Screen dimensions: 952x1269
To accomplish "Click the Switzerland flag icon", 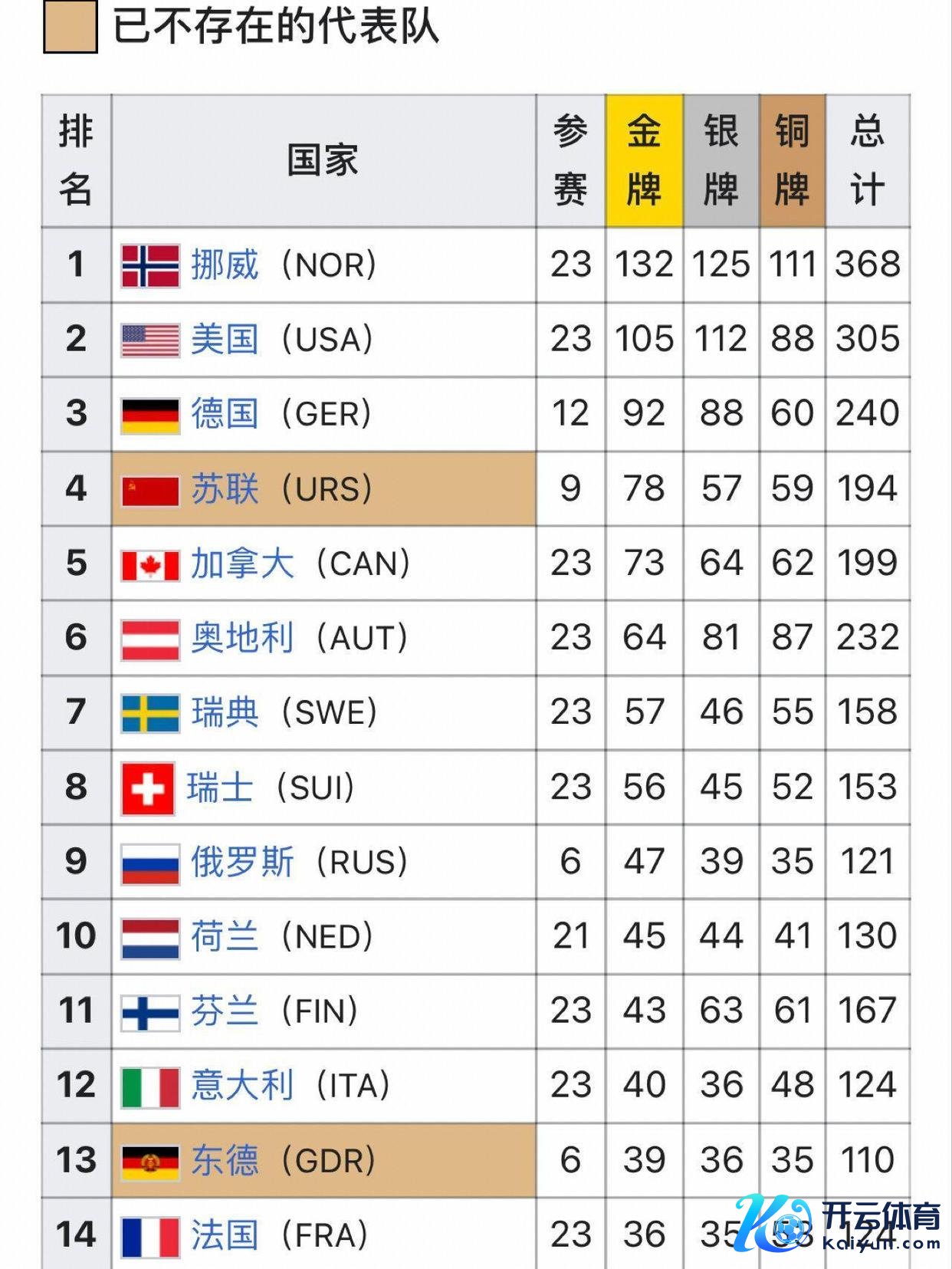I will [148, 787].
